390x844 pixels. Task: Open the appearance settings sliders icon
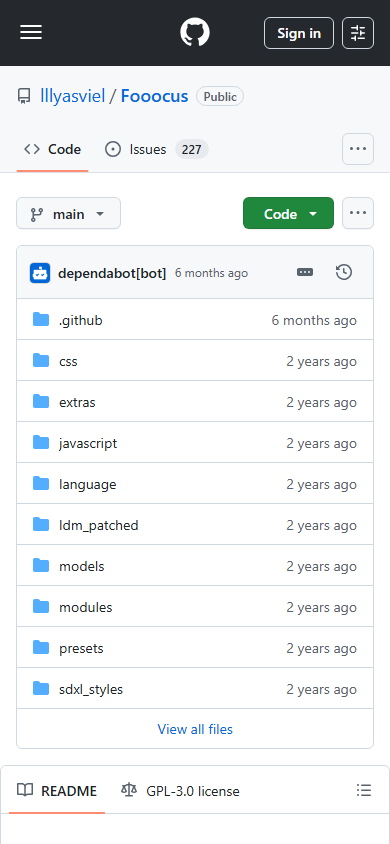(358, 33)
